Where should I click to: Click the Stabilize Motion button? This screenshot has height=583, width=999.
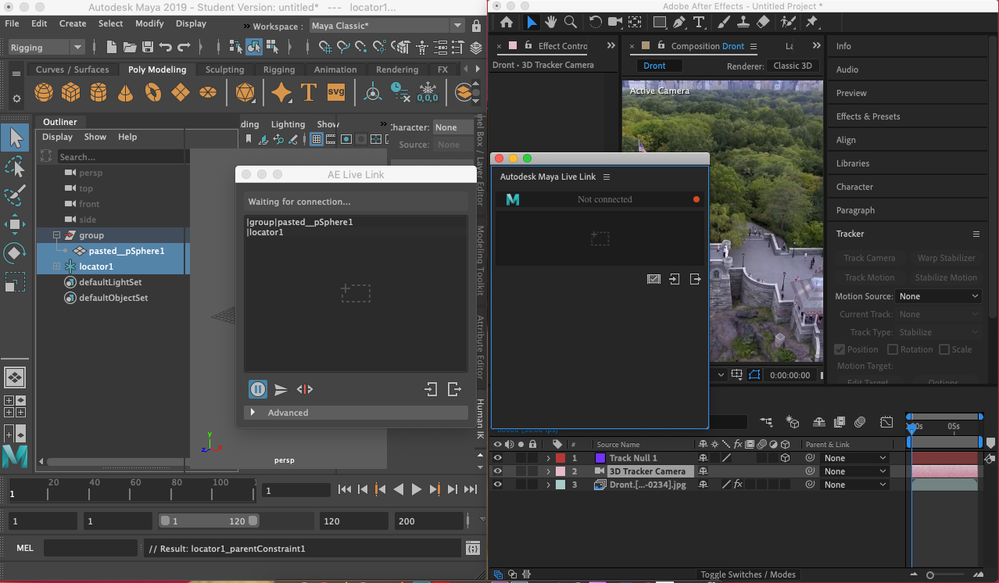pyautogui.click(x=946, y=278)
